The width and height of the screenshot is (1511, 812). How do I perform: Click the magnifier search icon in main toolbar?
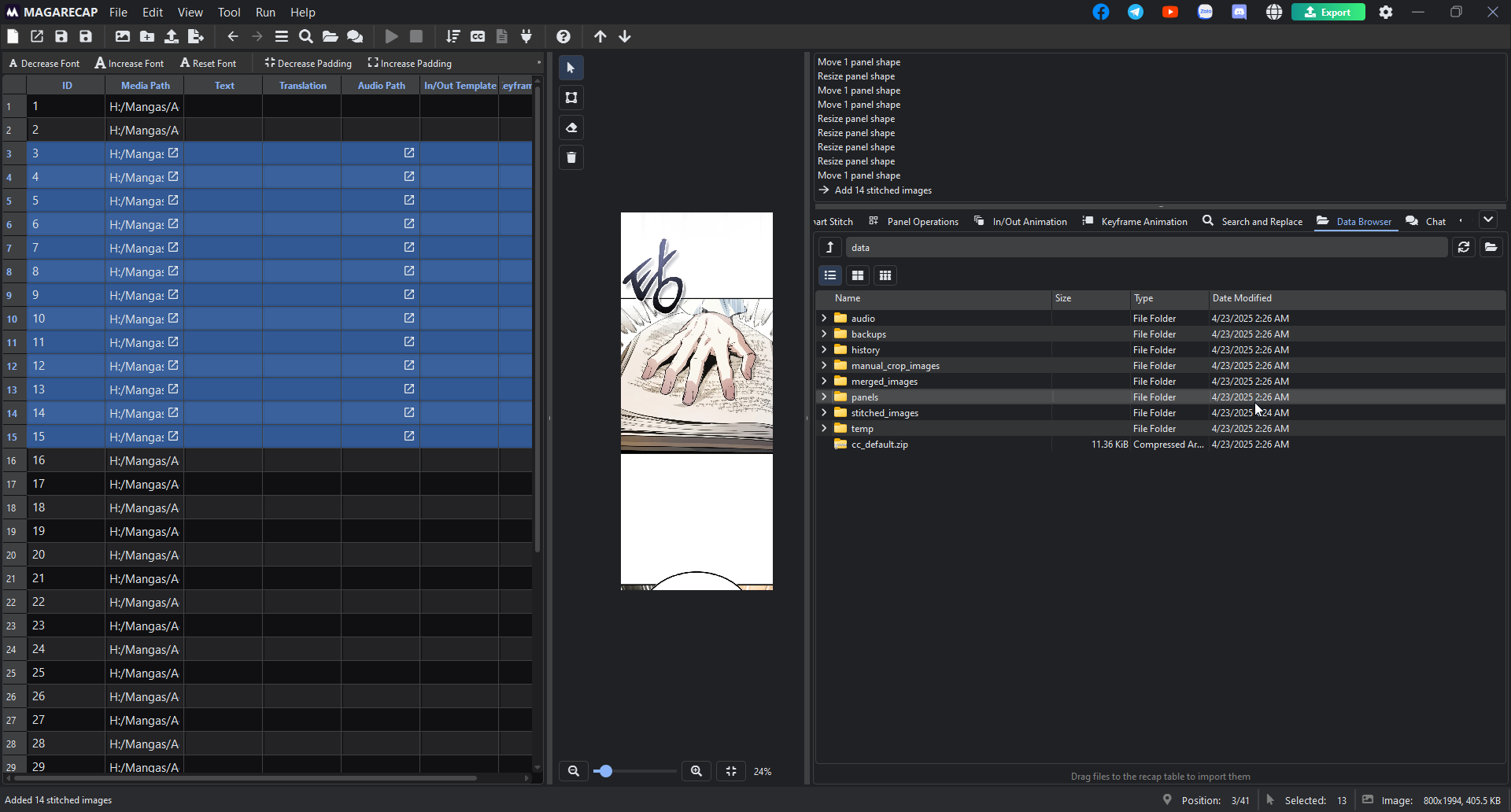click(306, 36)
